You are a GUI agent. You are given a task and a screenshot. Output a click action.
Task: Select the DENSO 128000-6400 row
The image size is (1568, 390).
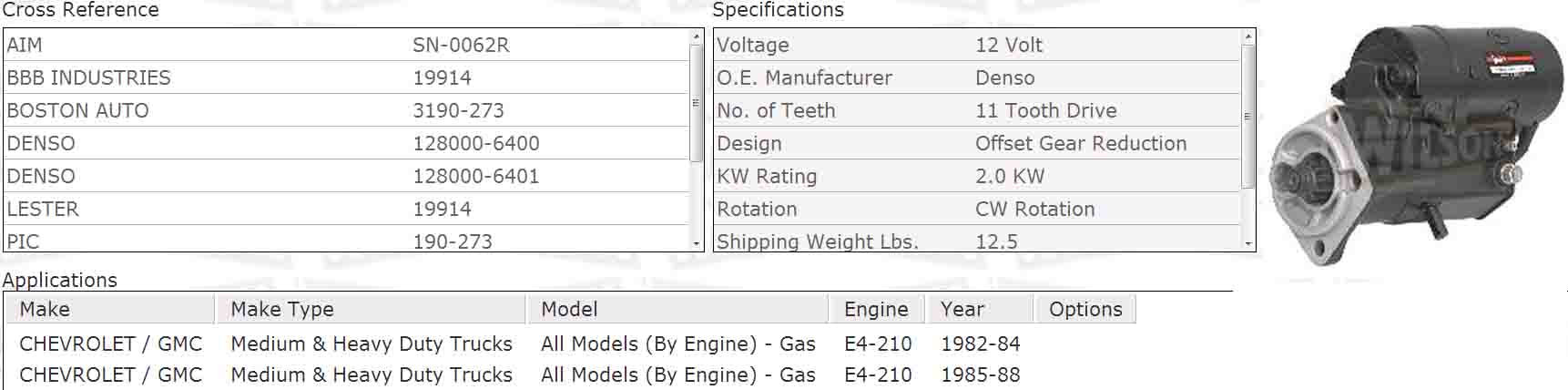[347, 143]
